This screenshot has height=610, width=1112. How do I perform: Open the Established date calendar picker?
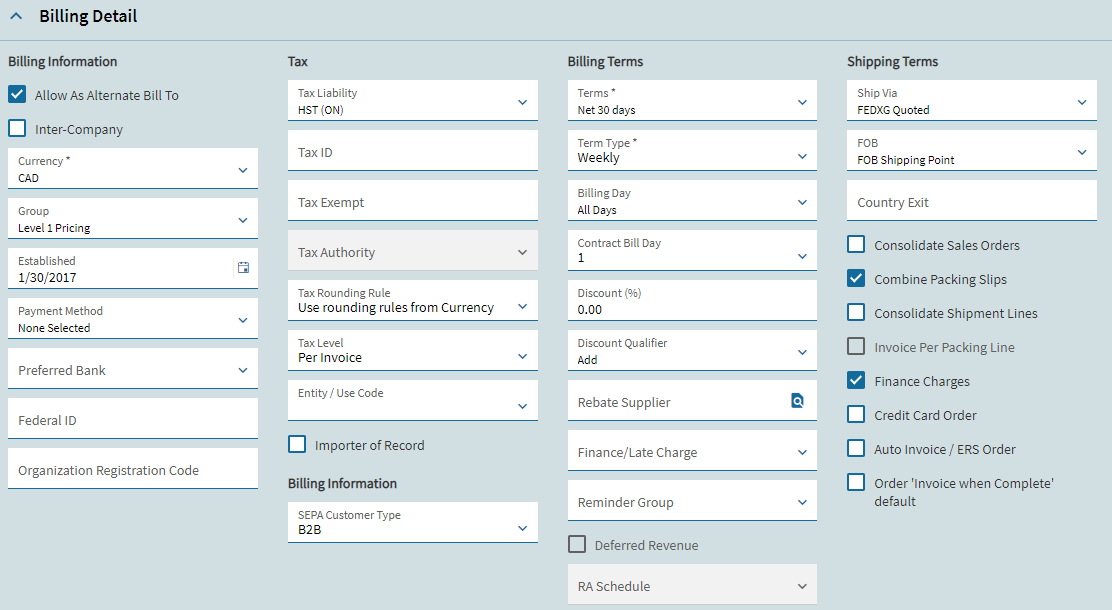pos(243,267)
